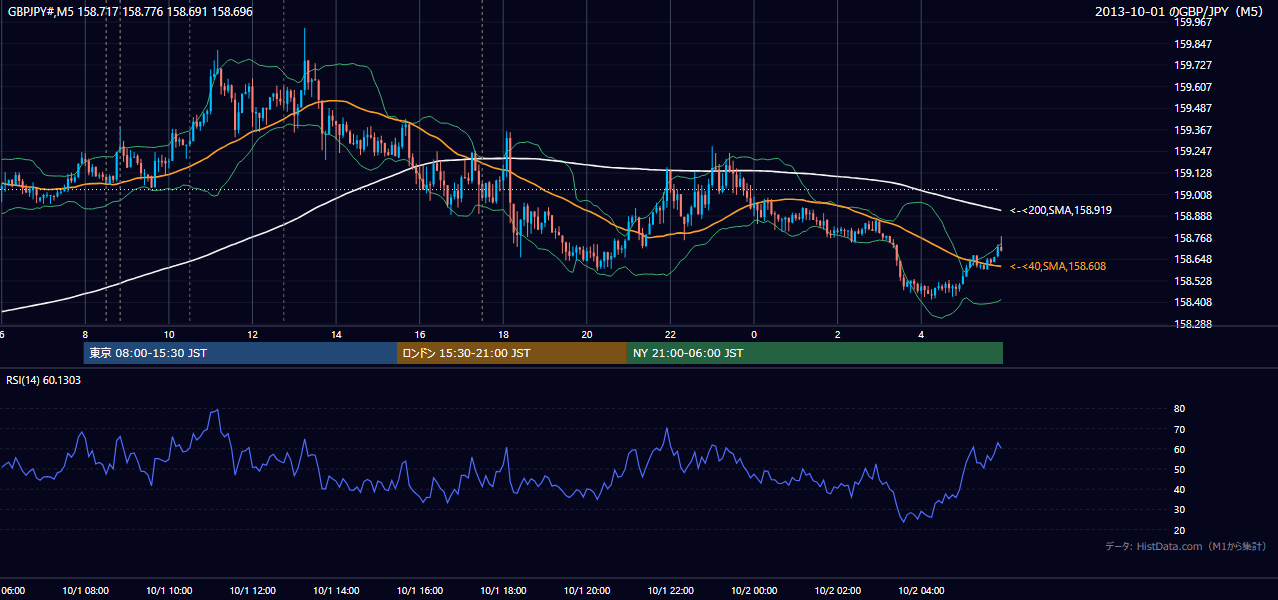Click the 10/1 08:00 time label
The image size is (1278, 600).
tap(85, 591)
